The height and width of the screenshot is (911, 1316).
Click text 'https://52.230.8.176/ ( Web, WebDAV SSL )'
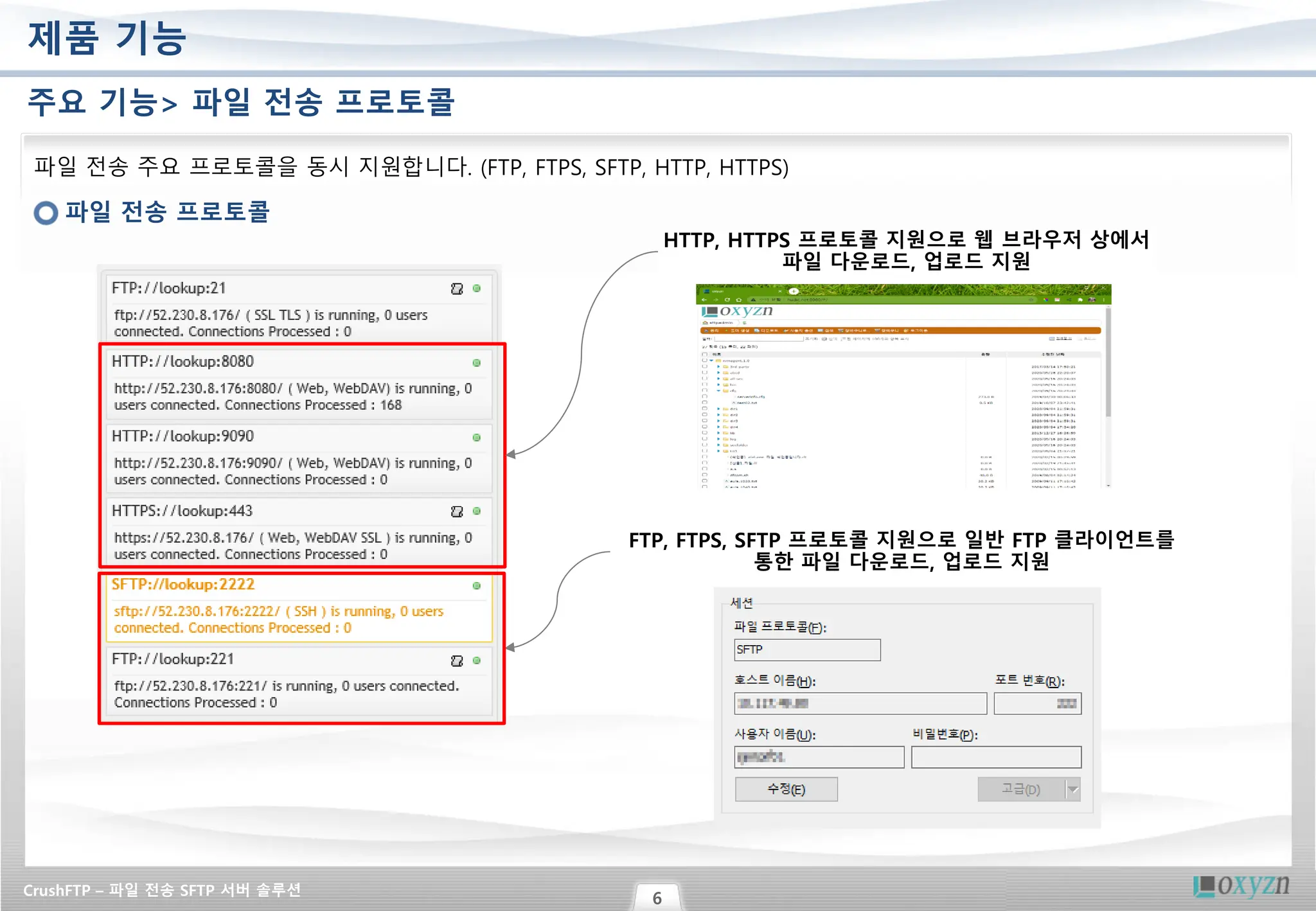tap(252, 537)
